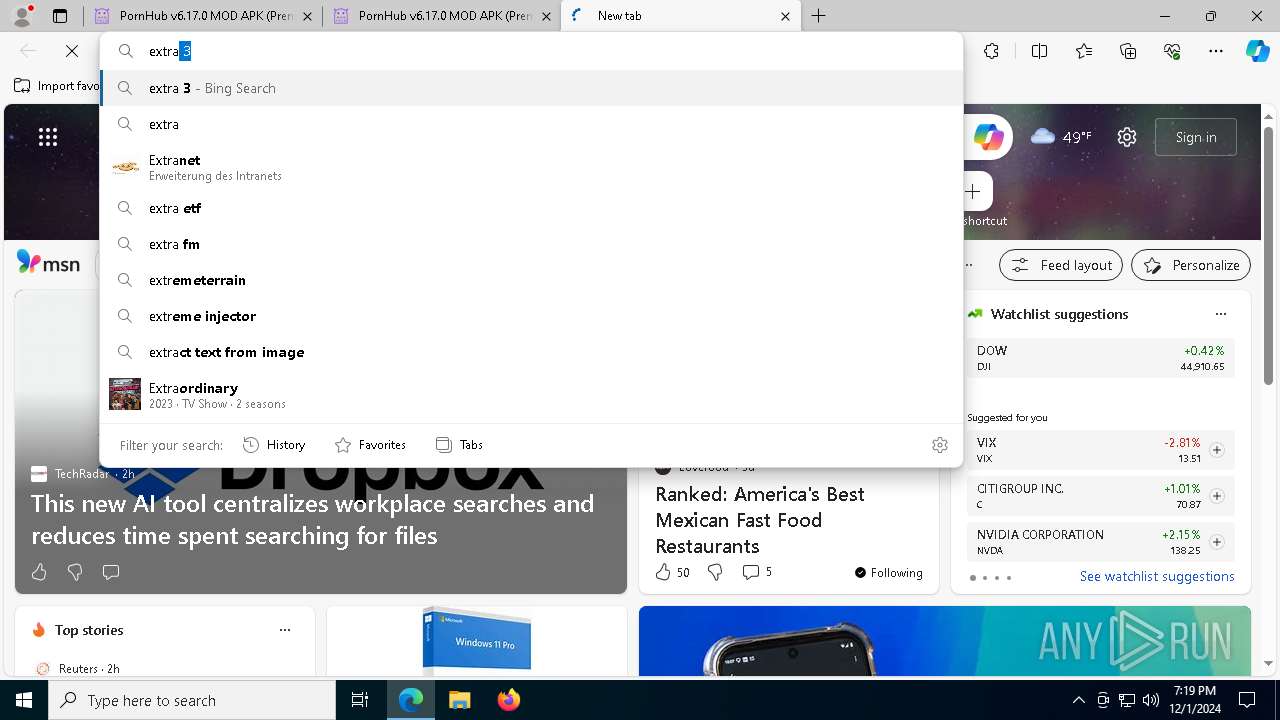The height and width of the screenshot is (720, 1280).
Task: Select the 'extra' suggestion
Action: pos(531,124)
